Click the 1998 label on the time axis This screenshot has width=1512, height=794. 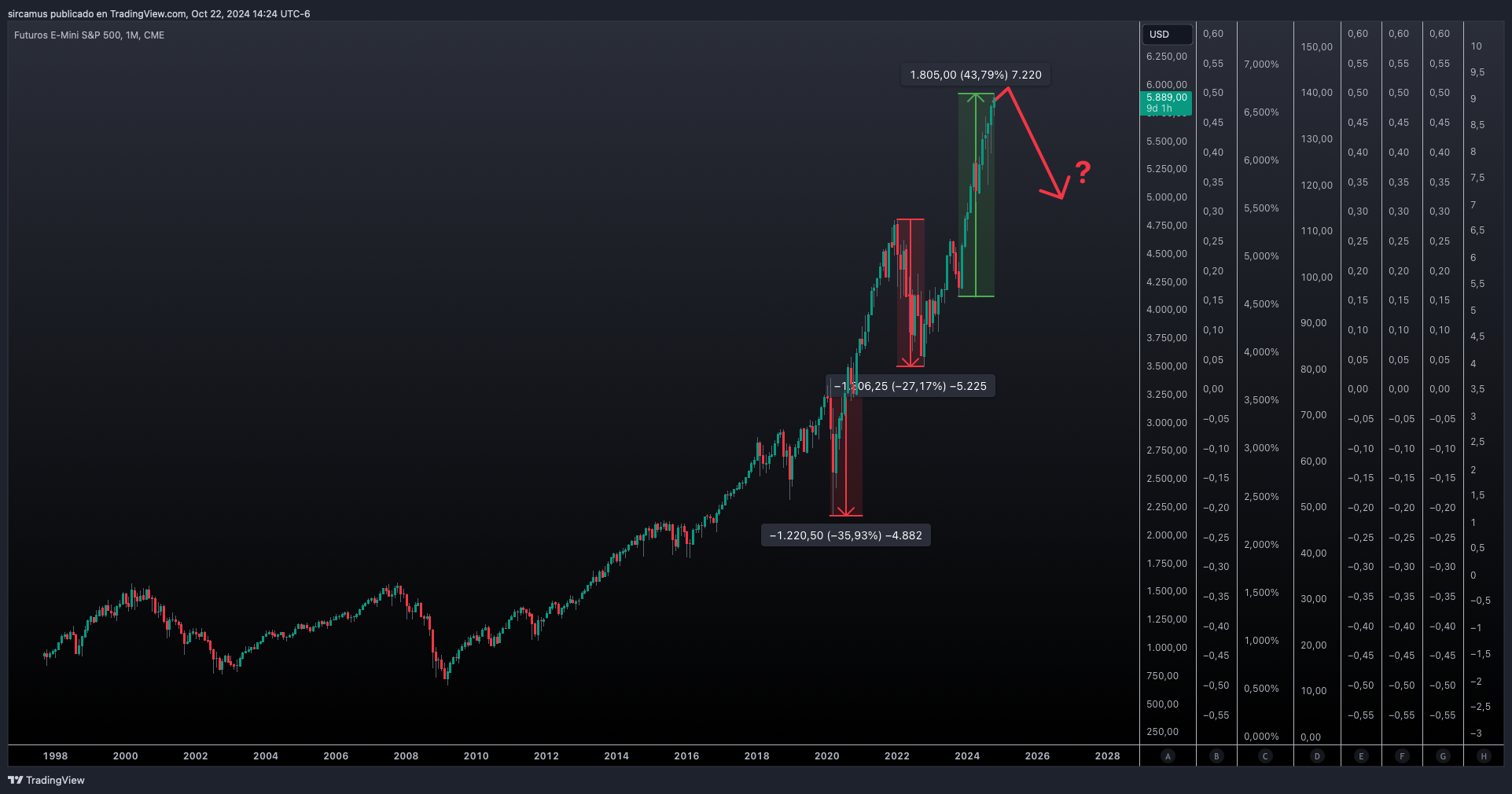pyautogui.click(x=55, y=756)
